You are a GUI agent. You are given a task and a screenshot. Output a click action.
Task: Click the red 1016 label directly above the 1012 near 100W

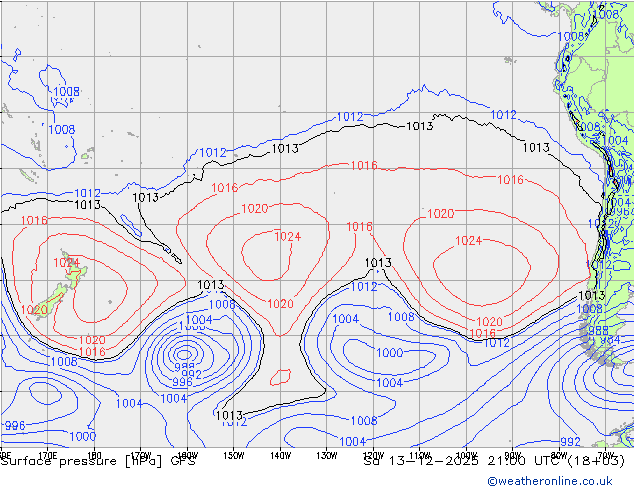click(x=482, y=334)
